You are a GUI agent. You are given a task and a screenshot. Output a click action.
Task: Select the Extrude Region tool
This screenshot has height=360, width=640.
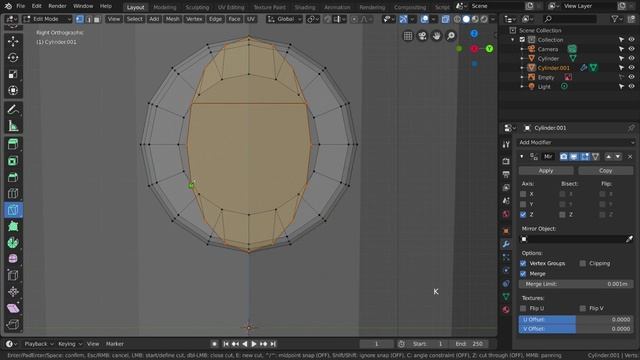click(13, 144)
